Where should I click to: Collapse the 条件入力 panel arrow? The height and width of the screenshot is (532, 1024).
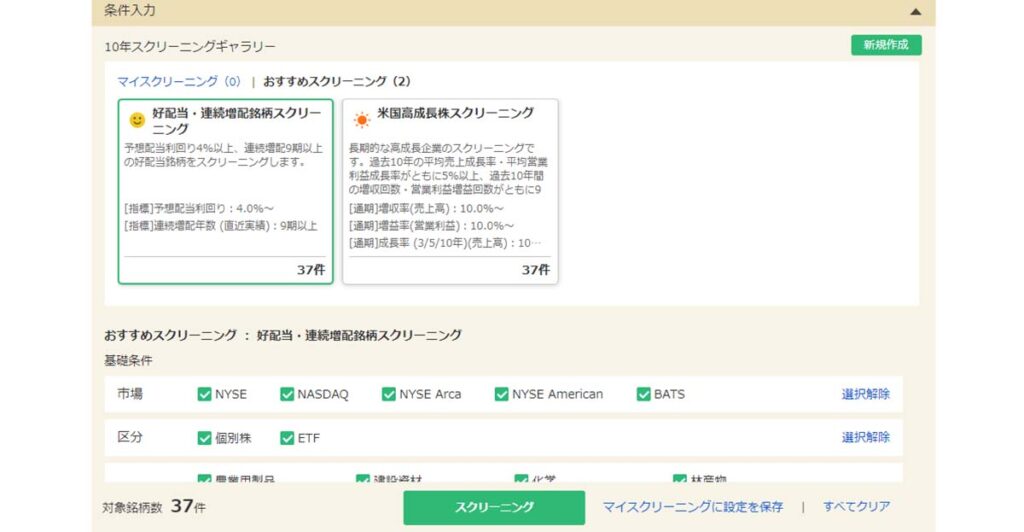click(916, 12)
